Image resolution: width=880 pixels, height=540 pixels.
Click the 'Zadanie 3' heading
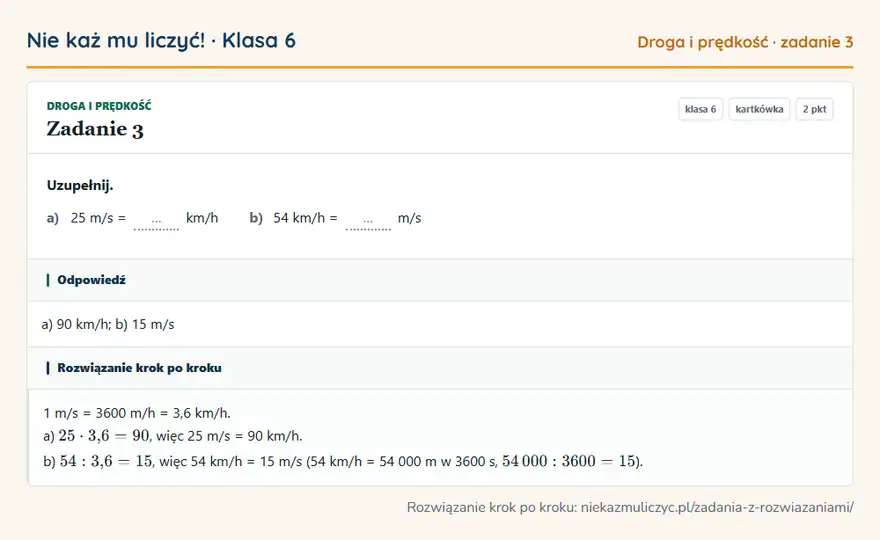[95, 129]
